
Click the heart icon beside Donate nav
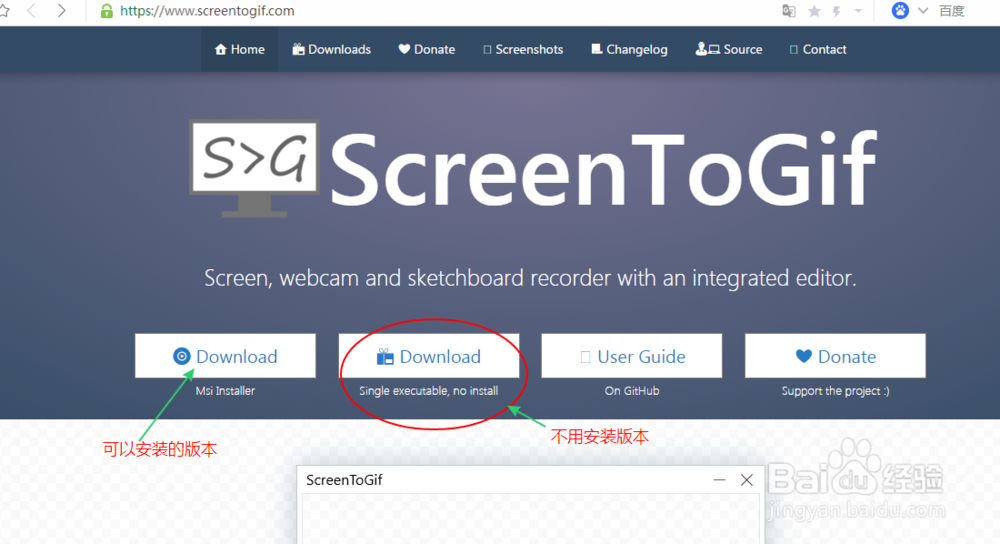[404, 48]
